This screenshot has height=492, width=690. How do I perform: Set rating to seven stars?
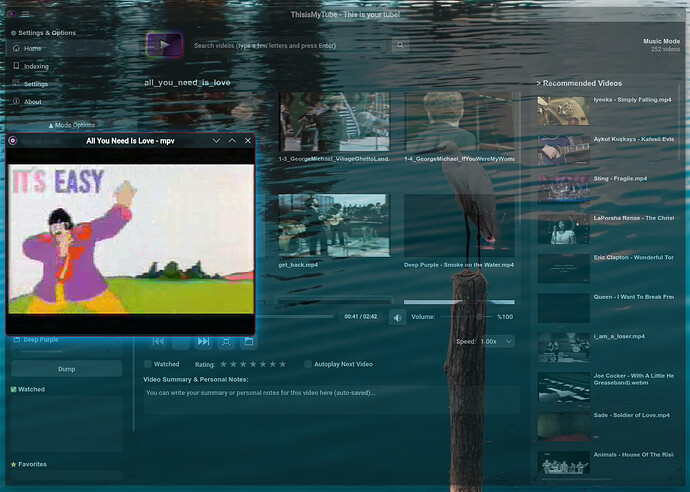(283, 364)
